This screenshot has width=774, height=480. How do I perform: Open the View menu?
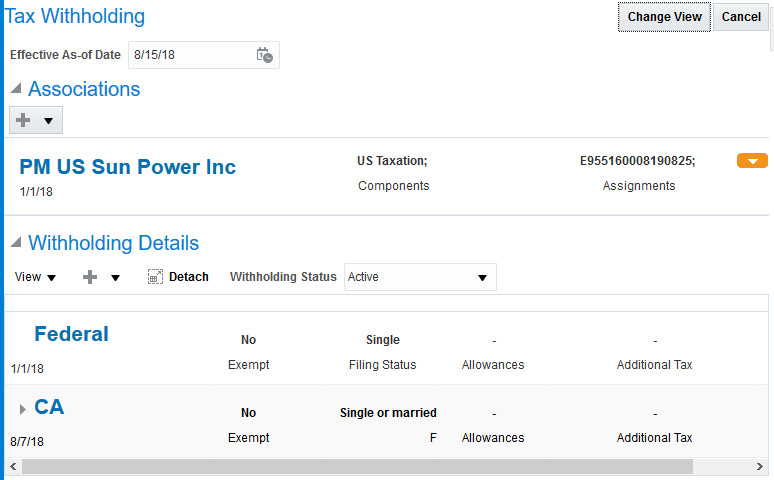tap(35, 277)
